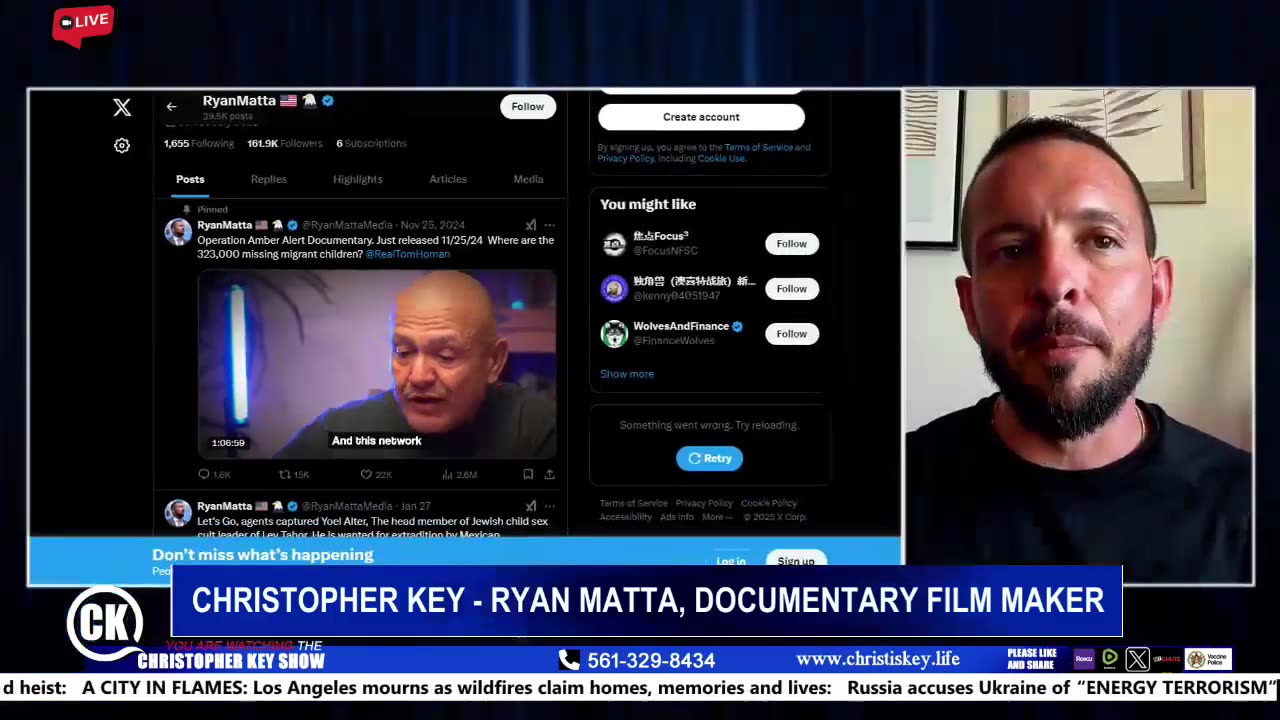Screen dimensions: 1280x720
Task: Click the Nov 25, 2024 post date
Action: 432,225
